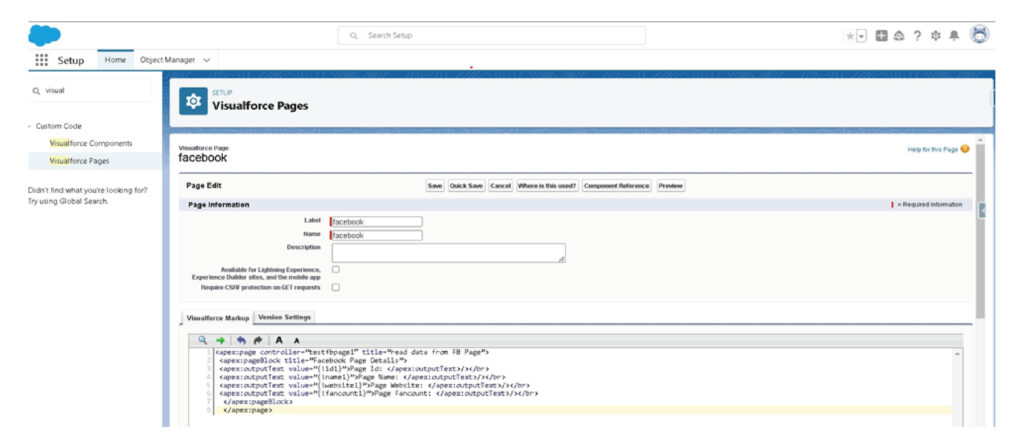Open the favorites list dropdown arrow

(x=861, y=37)
